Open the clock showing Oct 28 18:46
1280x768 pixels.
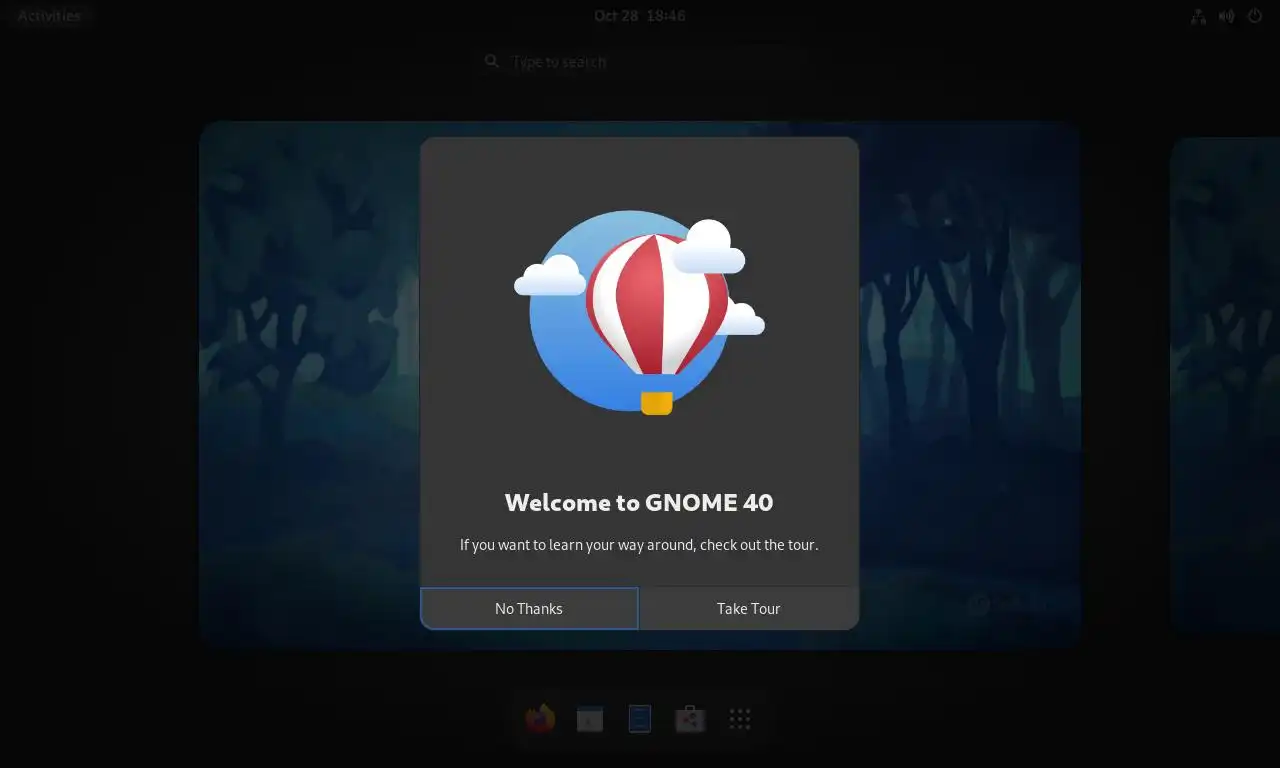coord(640,16)
